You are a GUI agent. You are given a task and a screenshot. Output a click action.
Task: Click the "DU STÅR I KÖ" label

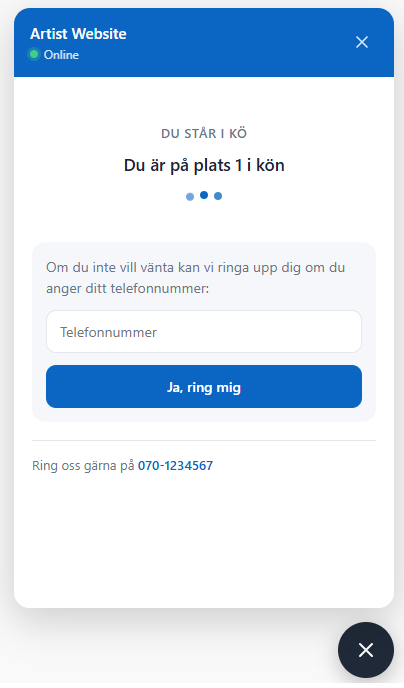204,133
